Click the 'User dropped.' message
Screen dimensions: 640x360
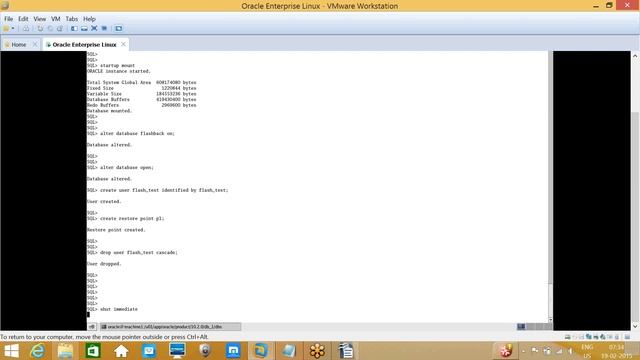(x=104, y=264)
